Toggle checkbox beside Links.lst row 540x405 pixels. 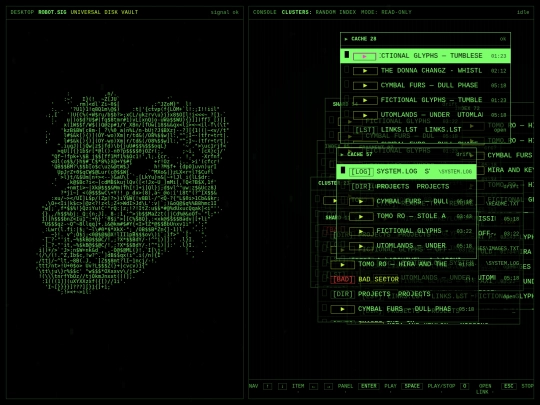pyautogui.click(x=347, y=128)
